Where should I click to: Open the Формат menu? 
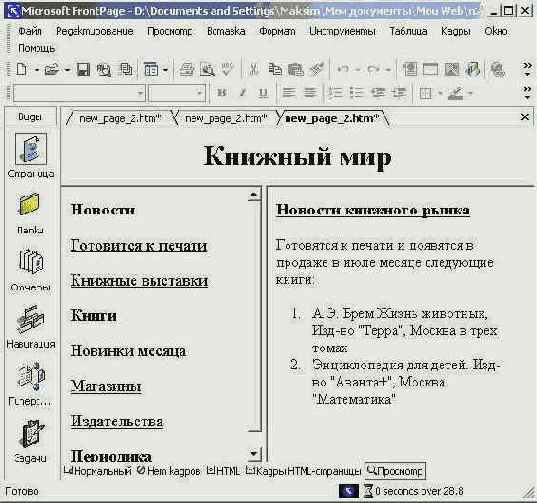point(277,31)
